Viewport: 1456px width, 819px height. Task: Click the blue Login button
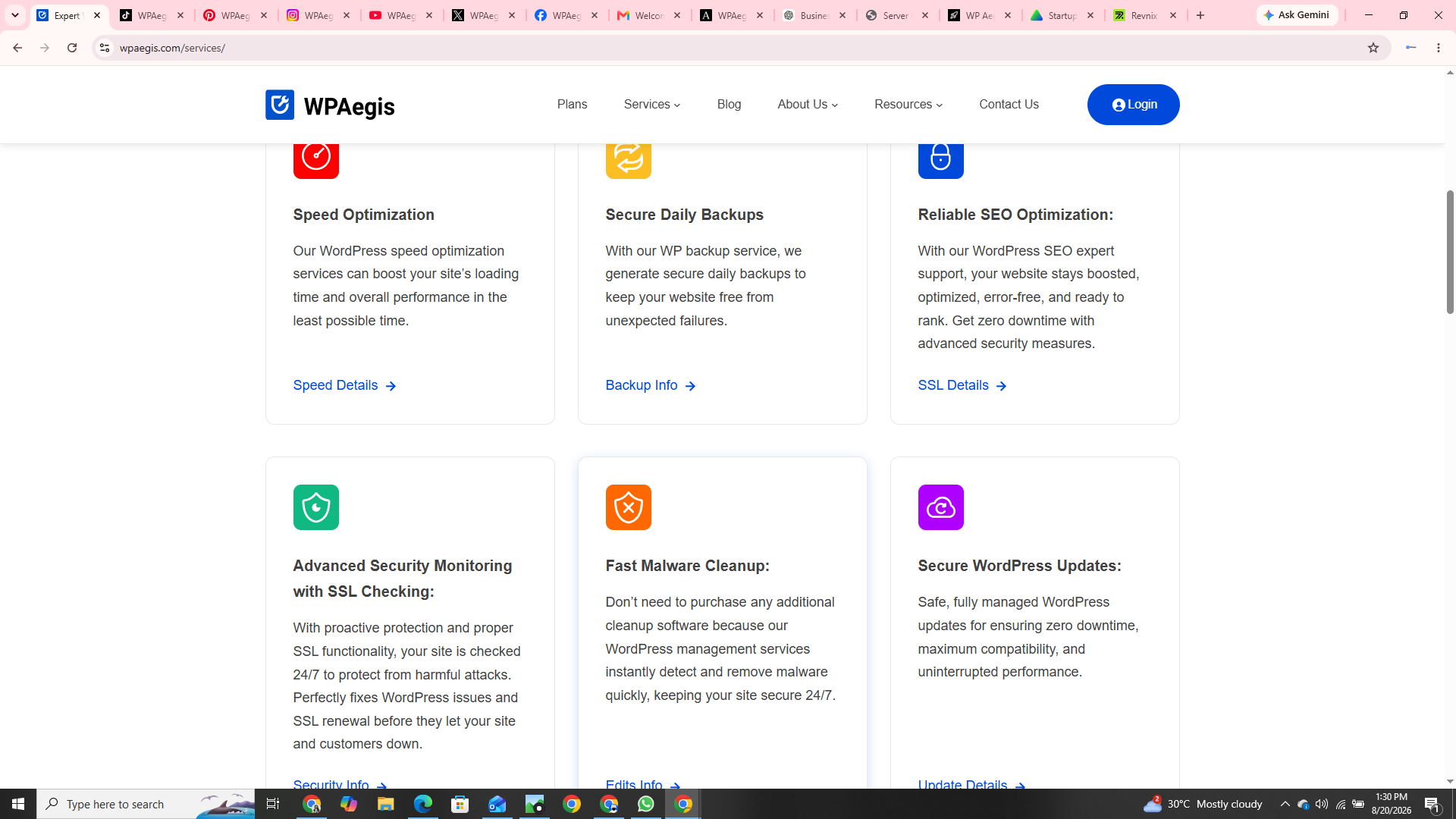[1133, 105]
